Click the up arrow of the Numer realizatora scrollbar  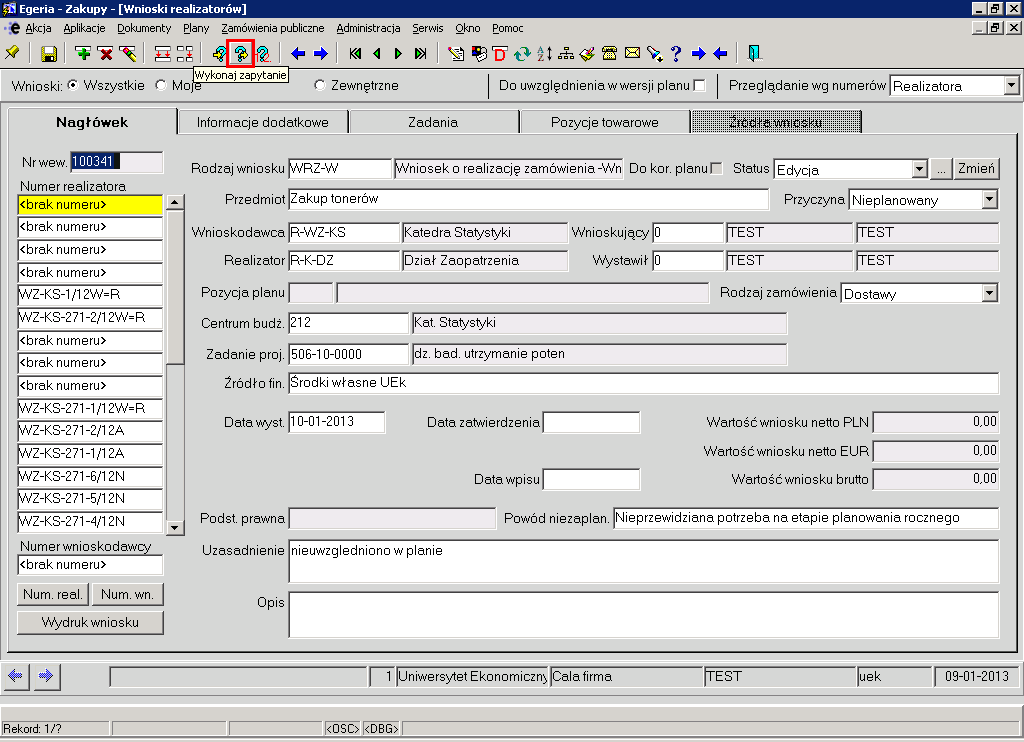[x=174, y=202]
